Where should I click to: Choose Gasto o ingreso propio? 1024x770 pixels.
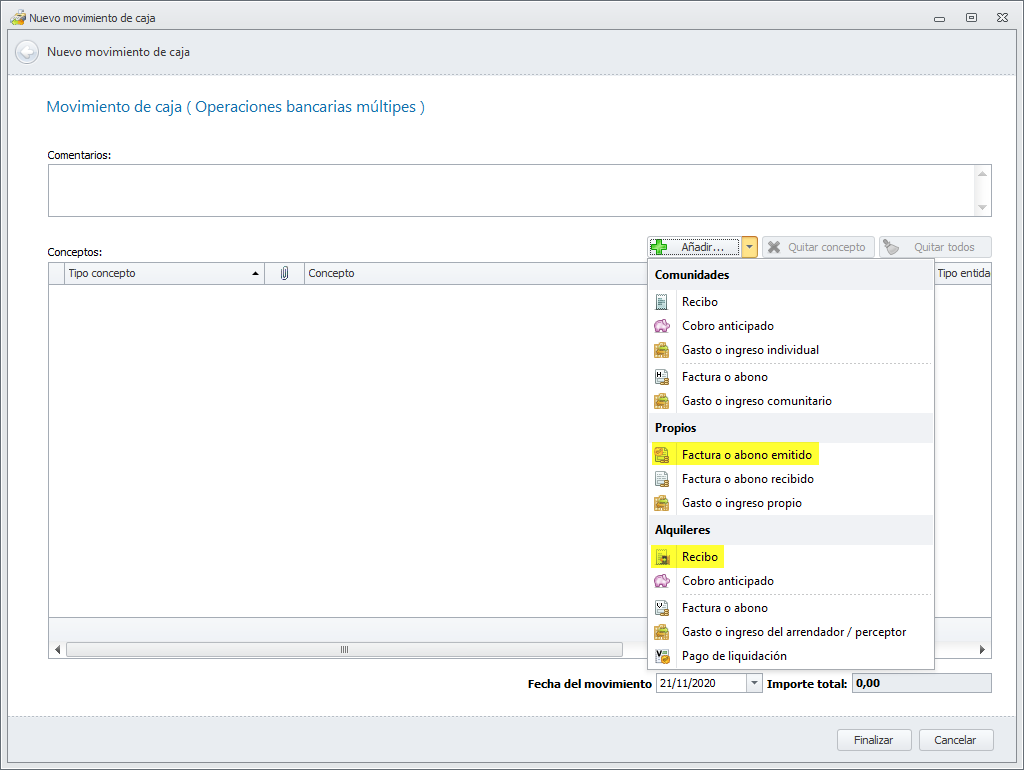[792, 503]
